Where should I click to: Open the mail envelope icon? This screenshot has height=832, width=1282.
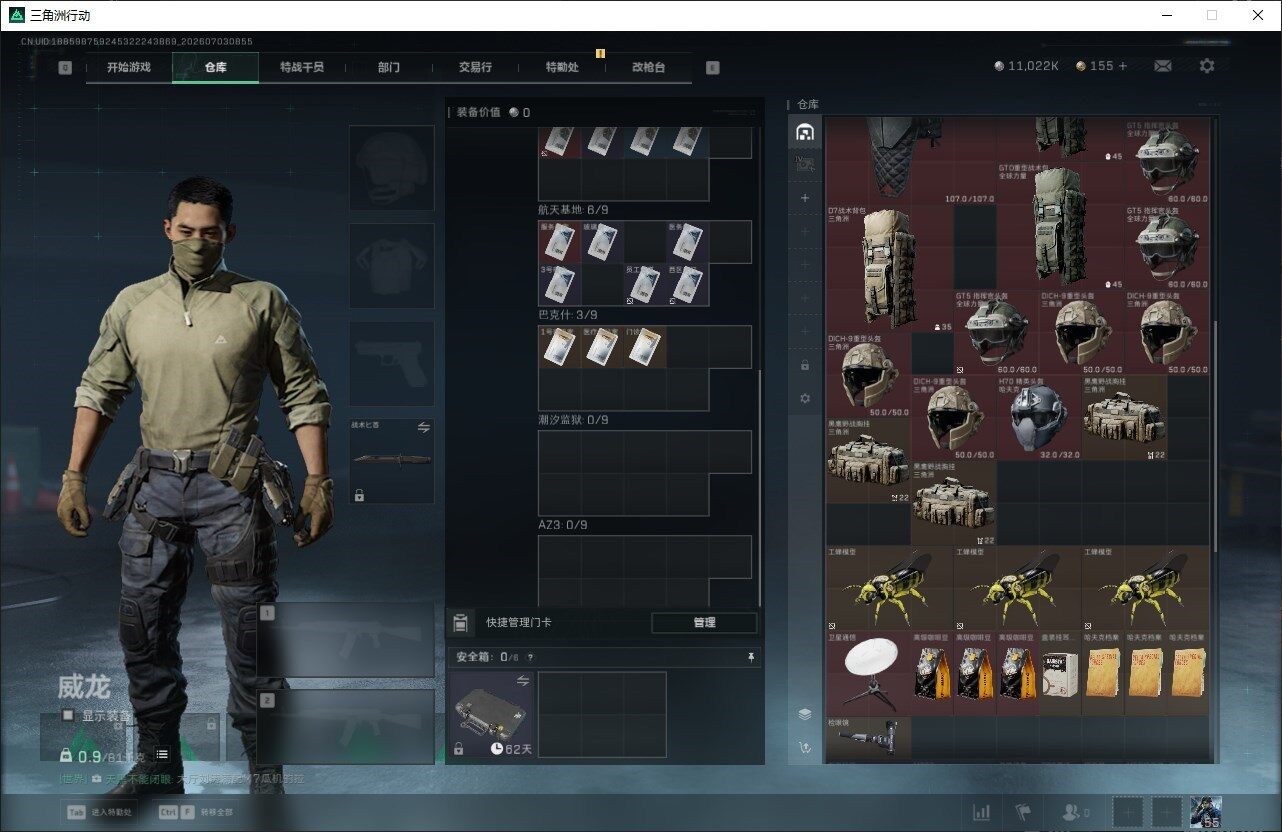[1163, 66]
